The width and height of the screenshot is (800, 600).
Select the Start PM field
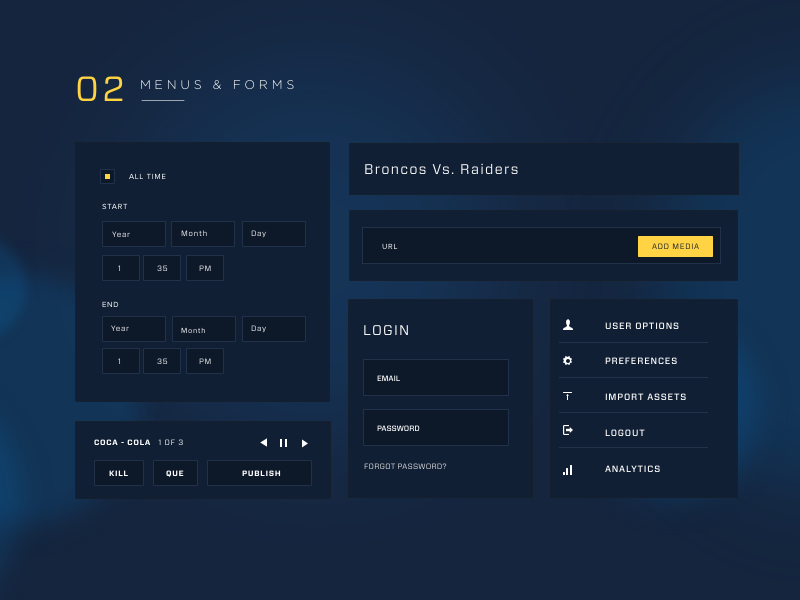point(205,268)
